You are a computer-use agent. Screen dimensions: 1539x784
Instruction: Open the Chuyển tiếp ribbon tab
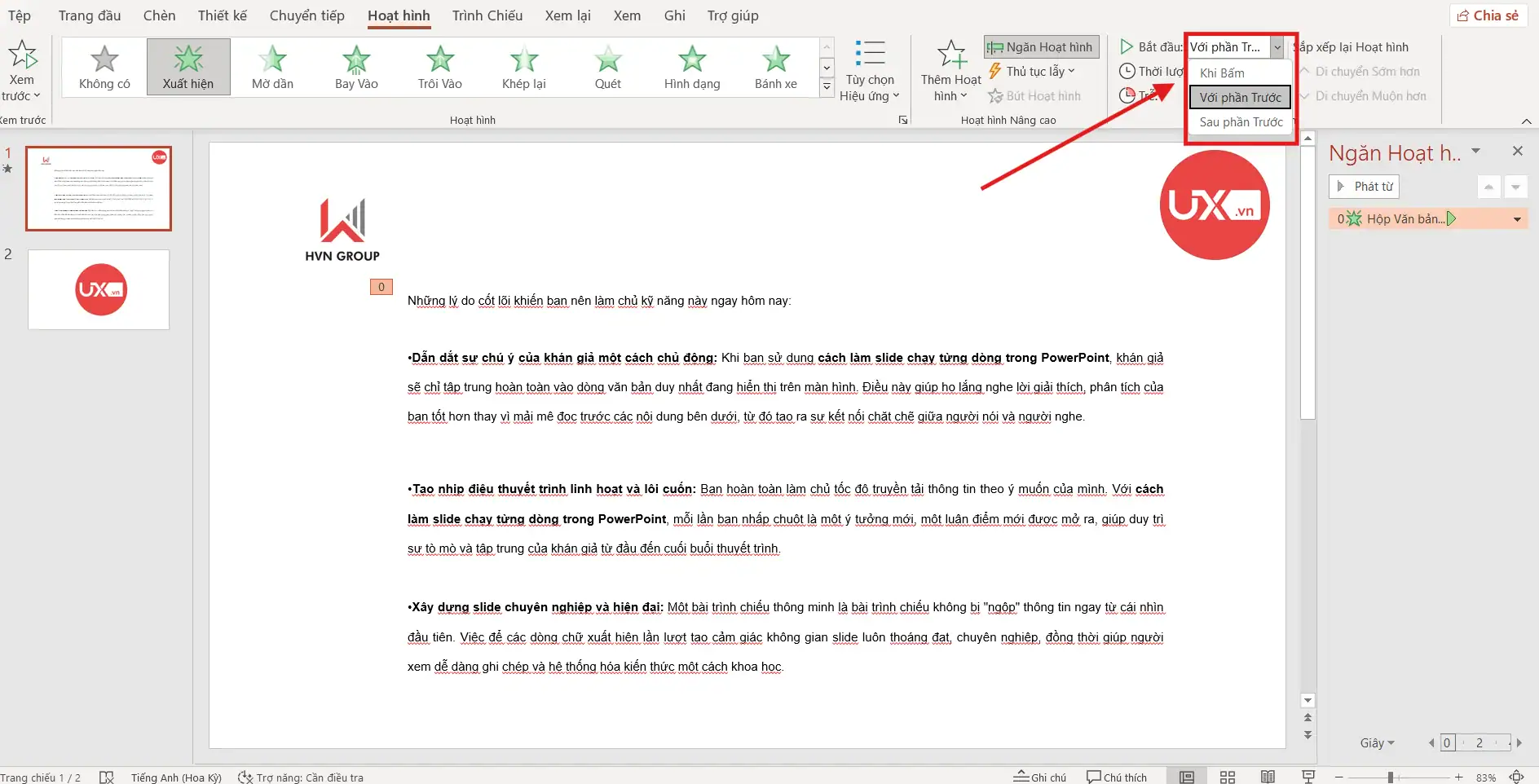(x=306, y=15)
